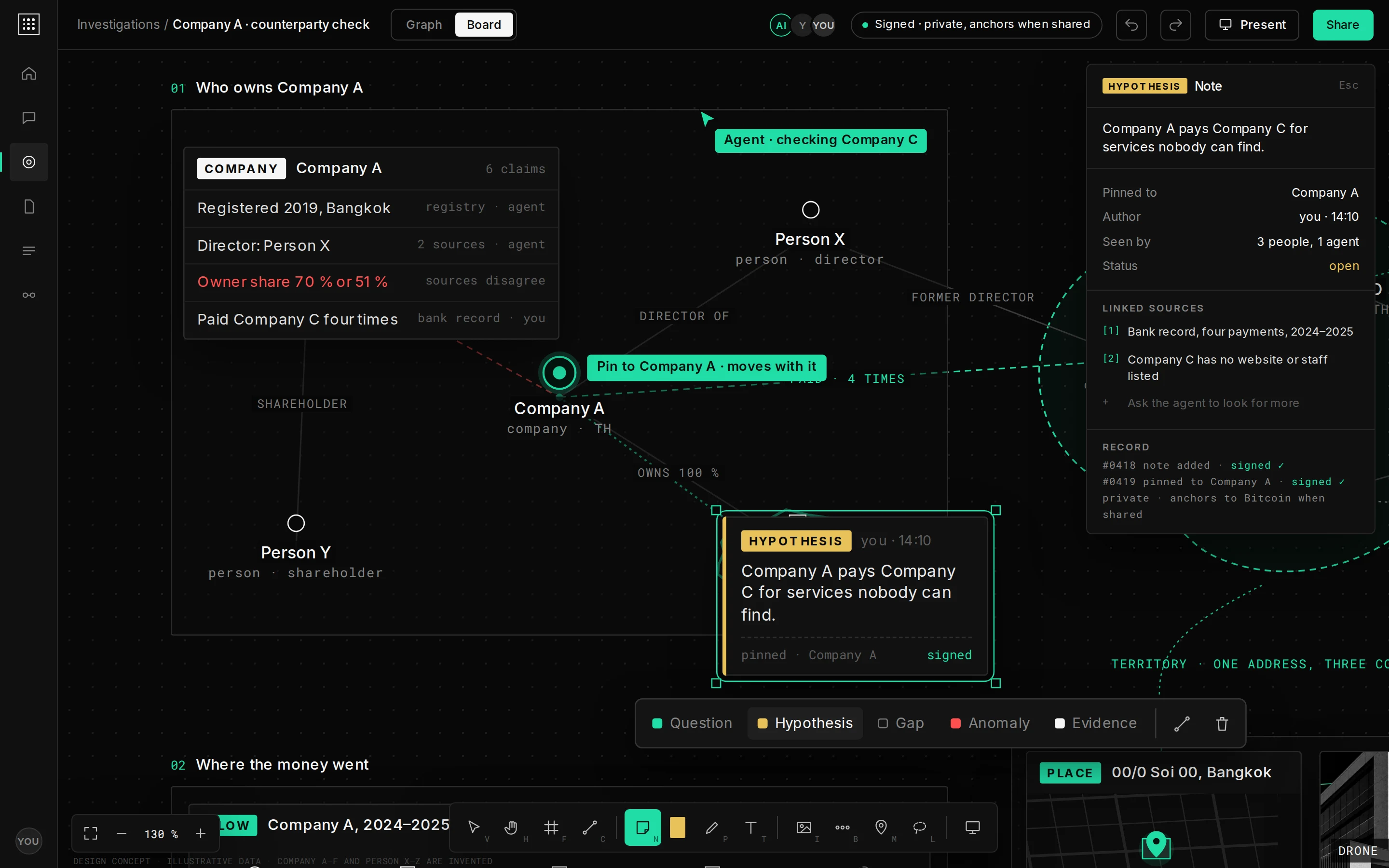Delete the note with trash icon

click(1222, 723)
